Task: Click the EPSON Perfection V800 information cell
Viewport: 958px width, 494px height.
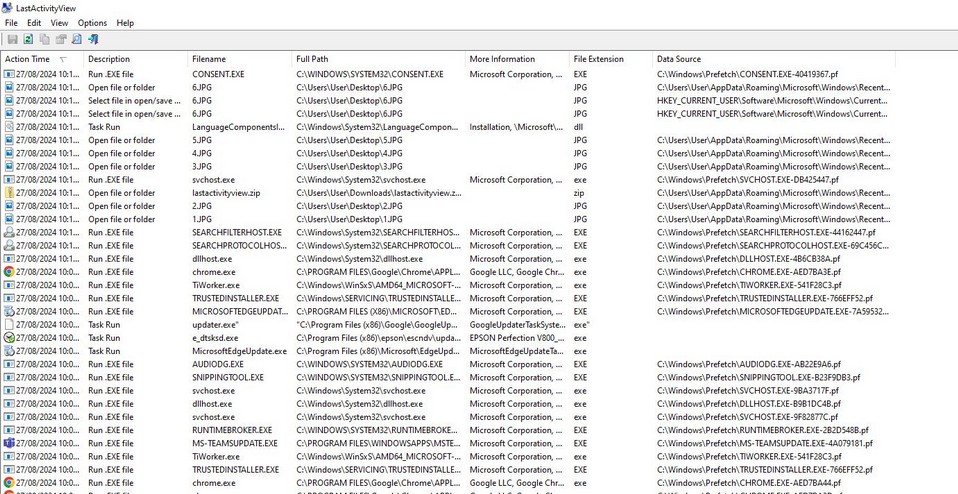Action: 517,338
